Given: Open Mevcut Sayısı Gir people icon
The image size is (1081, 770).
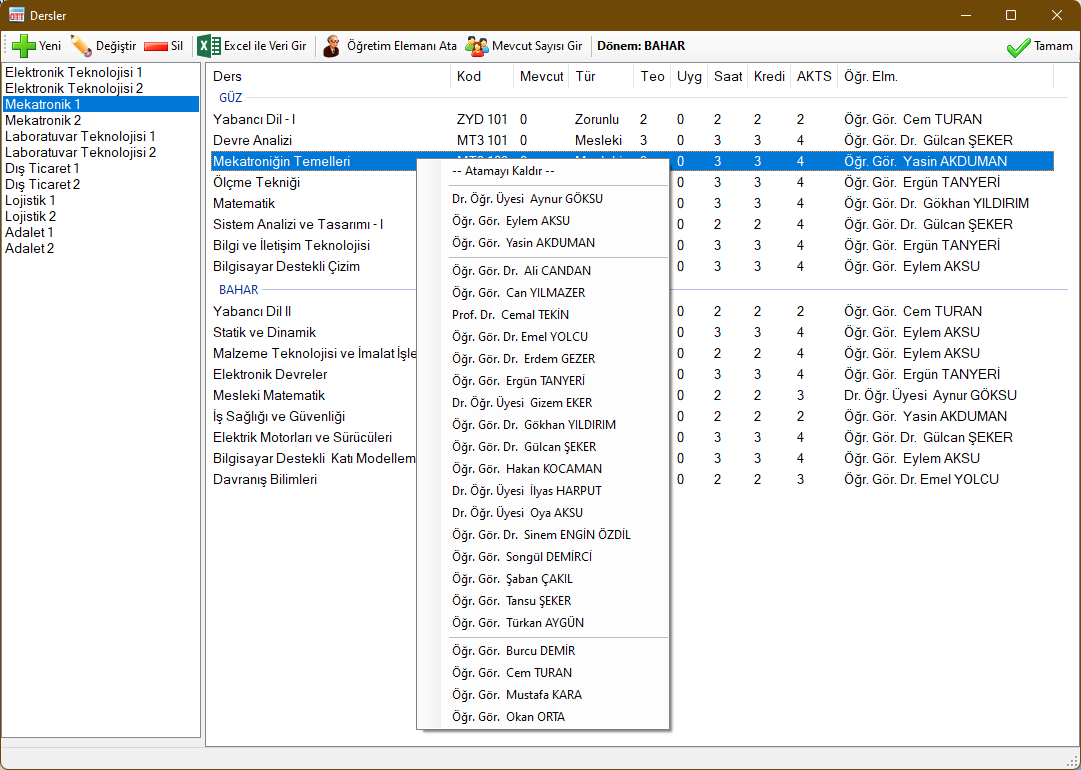Looking at the screenshot, I should pyautogui.click(x=477, y=46).
